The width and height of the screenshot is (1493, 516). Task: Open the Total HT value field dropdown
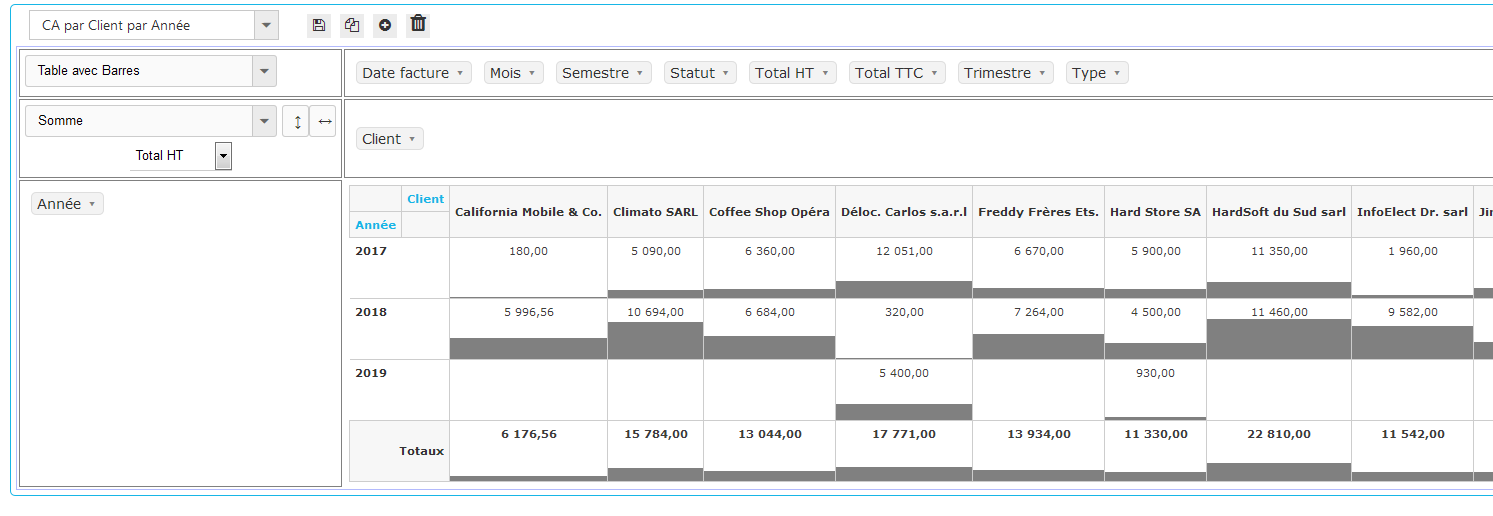click(223, 155)
